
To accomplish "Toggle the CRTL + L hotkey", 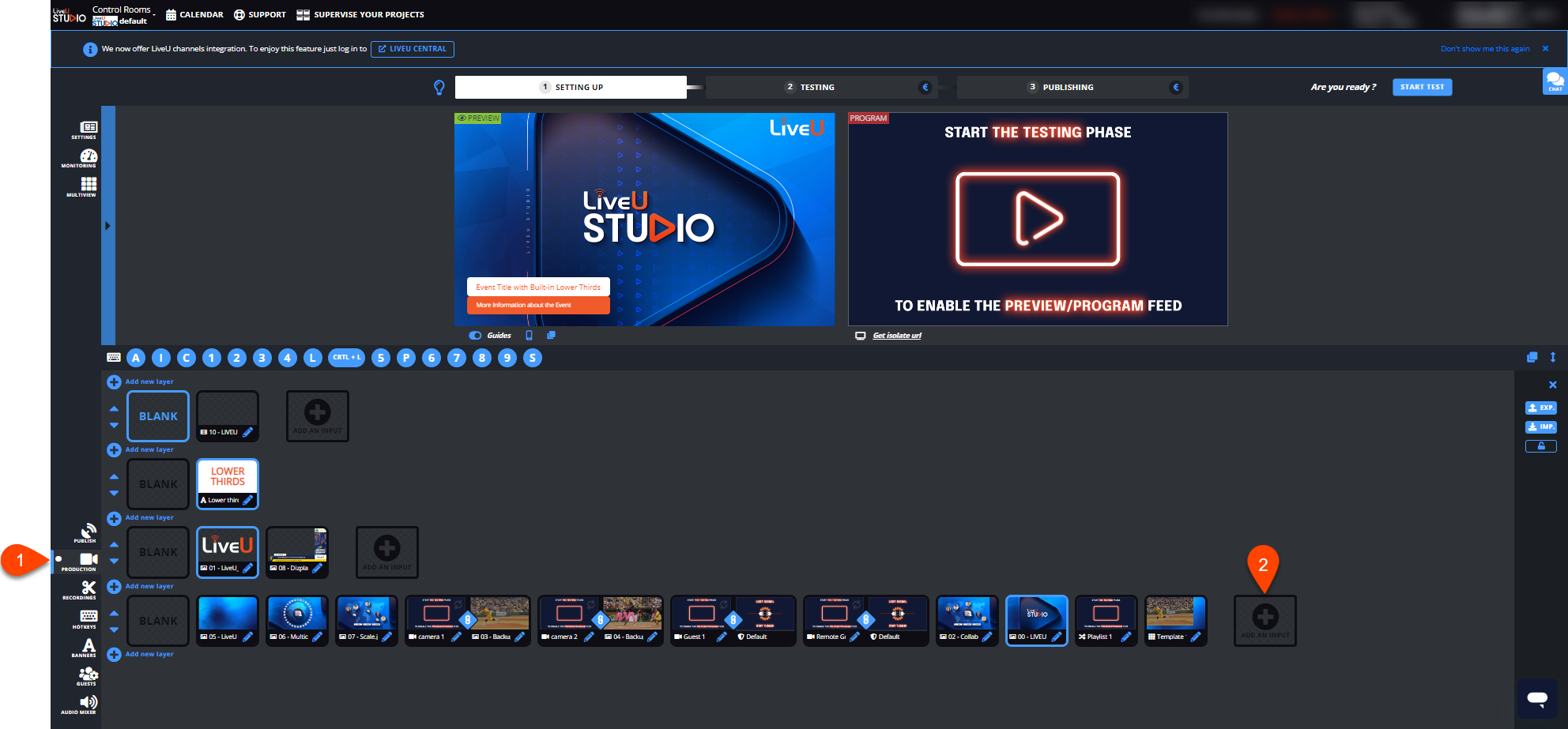I will [346, 358].
